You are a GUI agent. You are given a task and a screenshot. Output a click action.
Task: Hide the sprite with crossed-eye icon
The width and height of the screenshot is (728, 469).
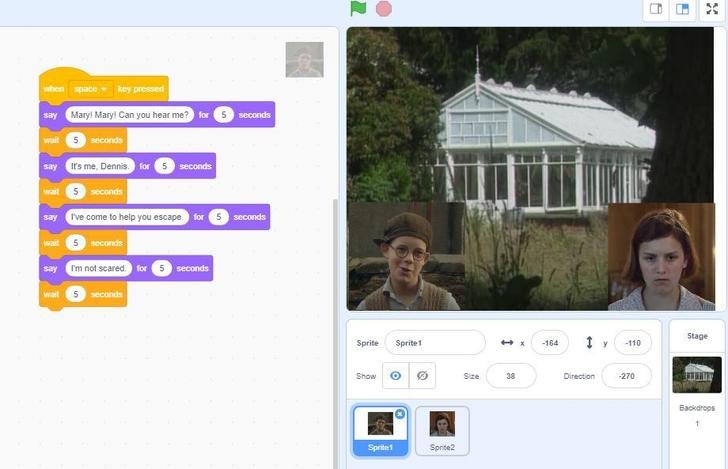422,376
